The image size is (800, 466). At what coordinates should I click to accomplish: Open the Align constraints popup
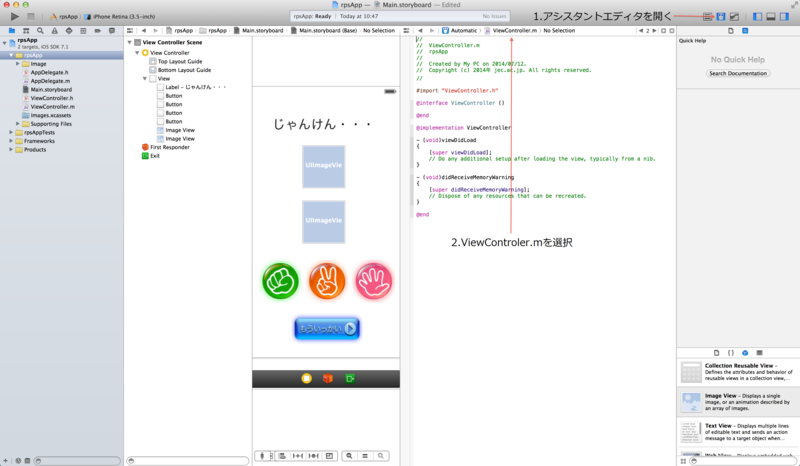[282, 456]
